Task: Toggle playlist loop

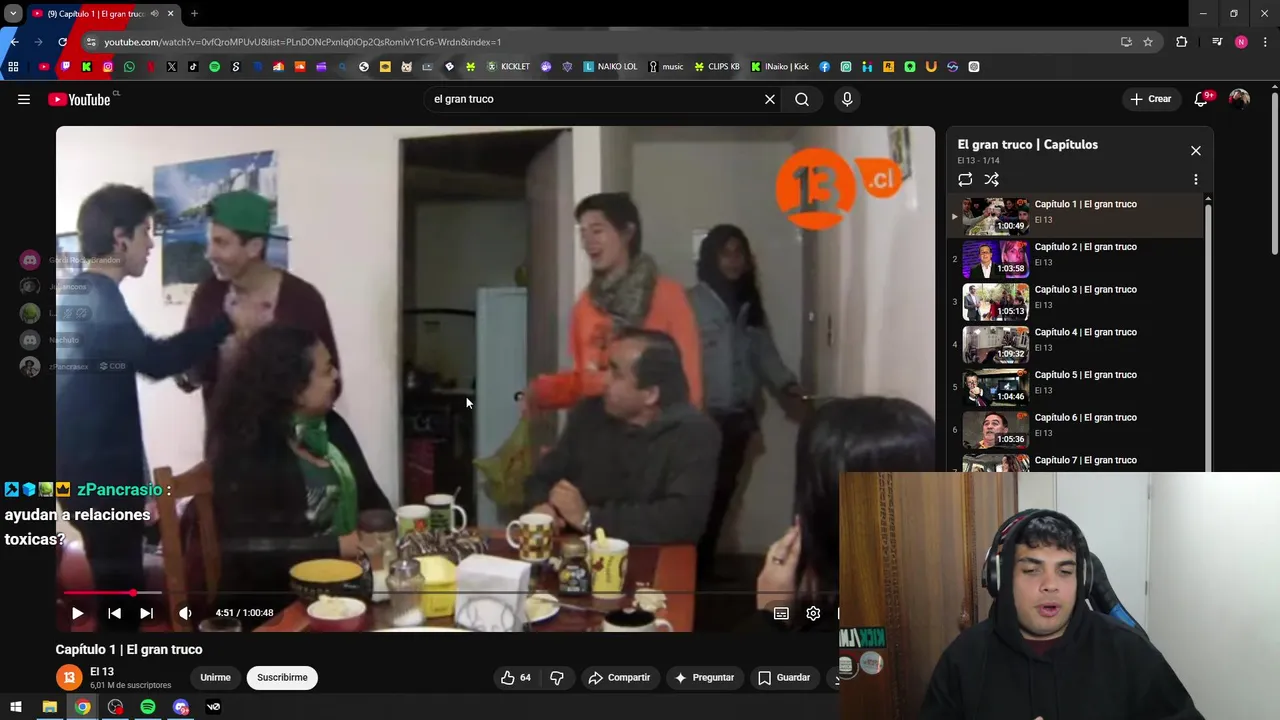Action: 965,180
